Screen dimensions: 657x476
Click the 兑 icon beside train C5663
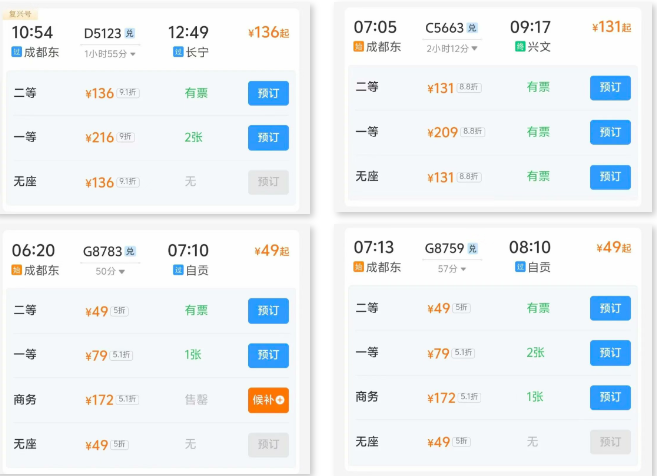(472, 27)
